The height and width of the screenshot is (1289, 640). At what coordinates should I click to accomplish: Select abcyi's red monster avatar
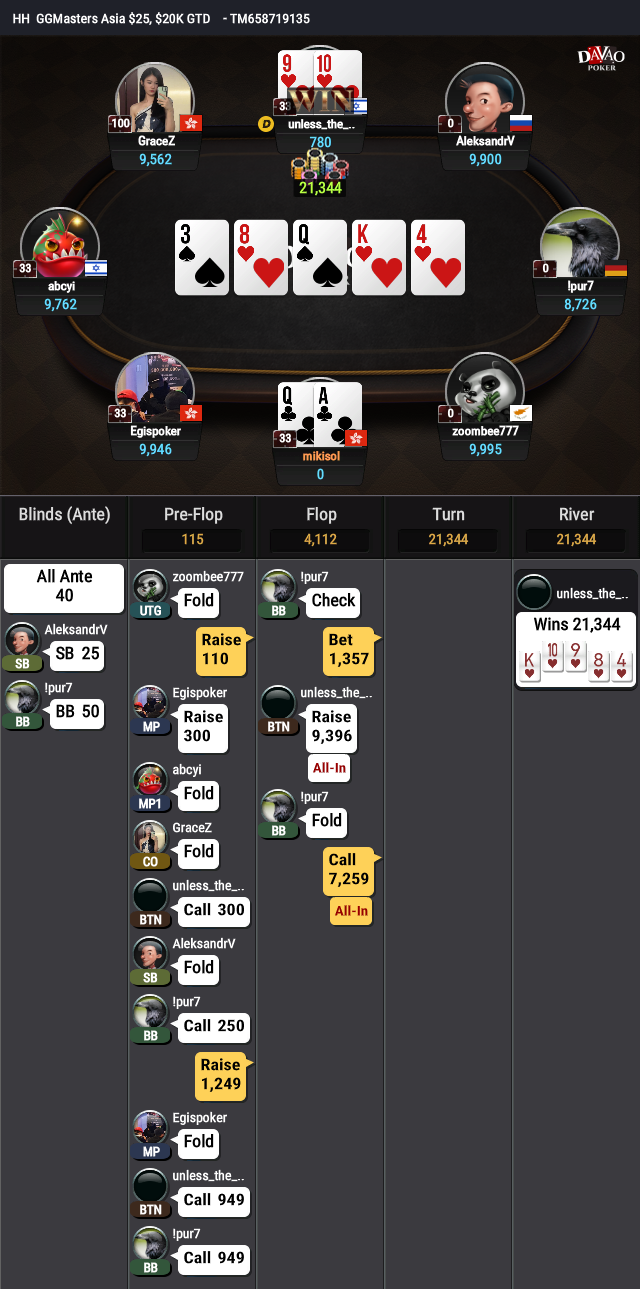pos(59,243)
